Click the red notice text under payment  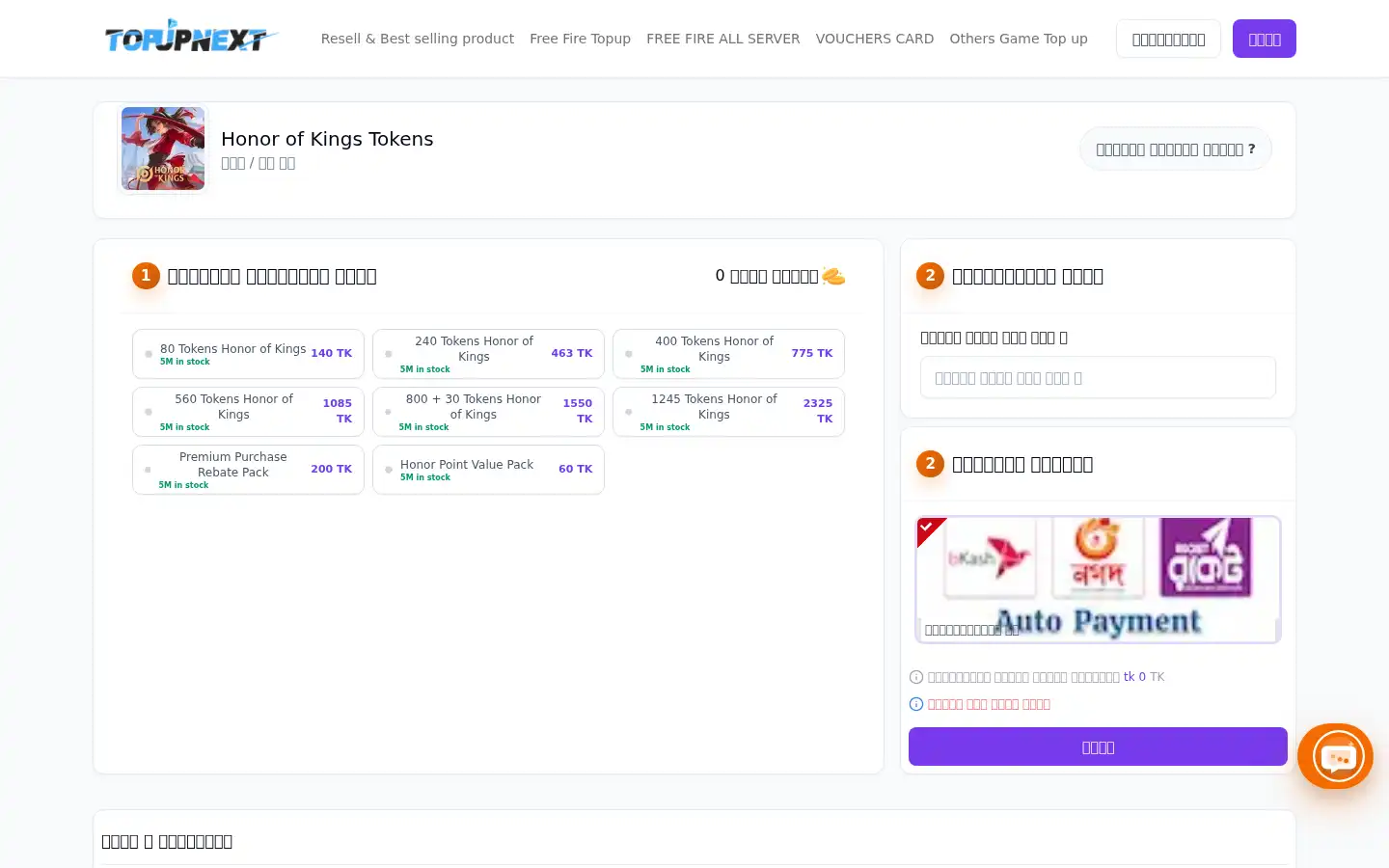[989, 704]
